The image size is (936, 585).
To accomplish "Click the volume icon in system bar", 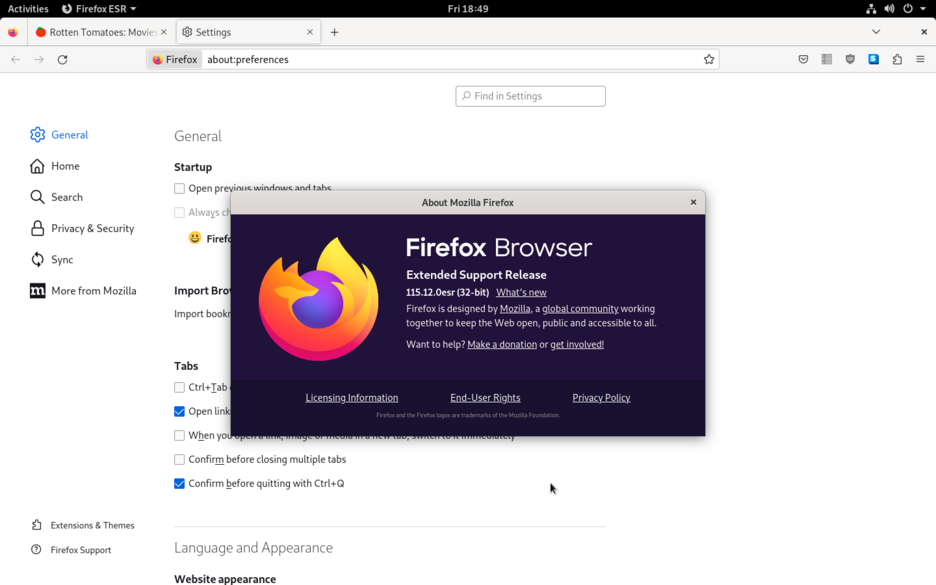I will tap(889, 9).
